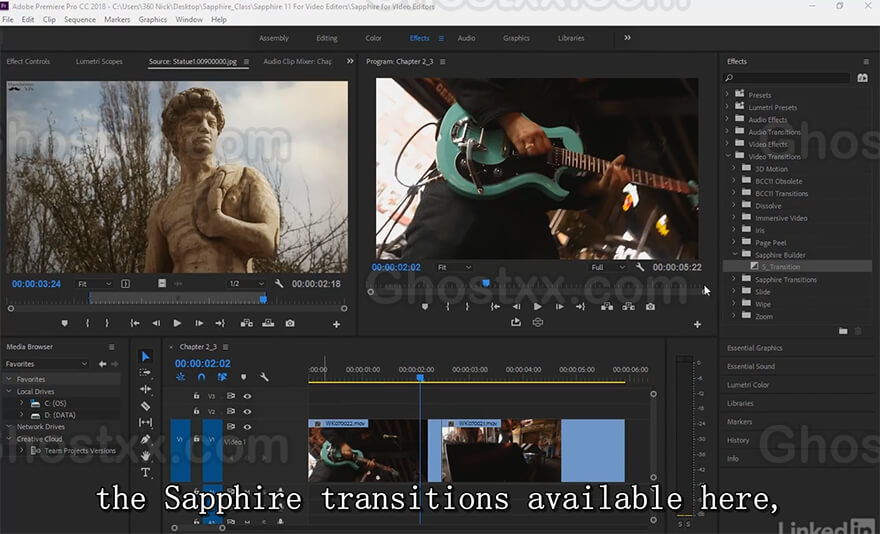This screenshot has height=534, width=880.
Task: Collapse the Sapphire Builder folder
Action: (x=735, y=254)
